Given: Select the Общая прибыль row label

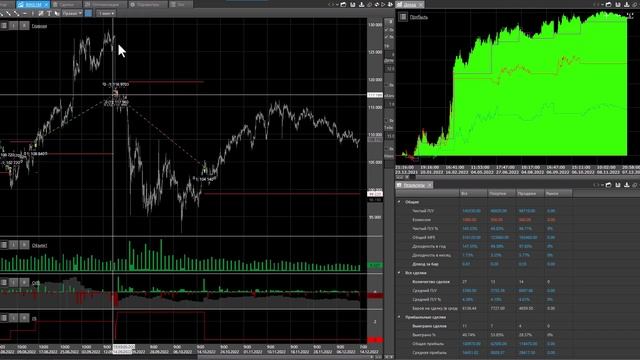Looking at the screenshot, I should [x=428, y=344].
